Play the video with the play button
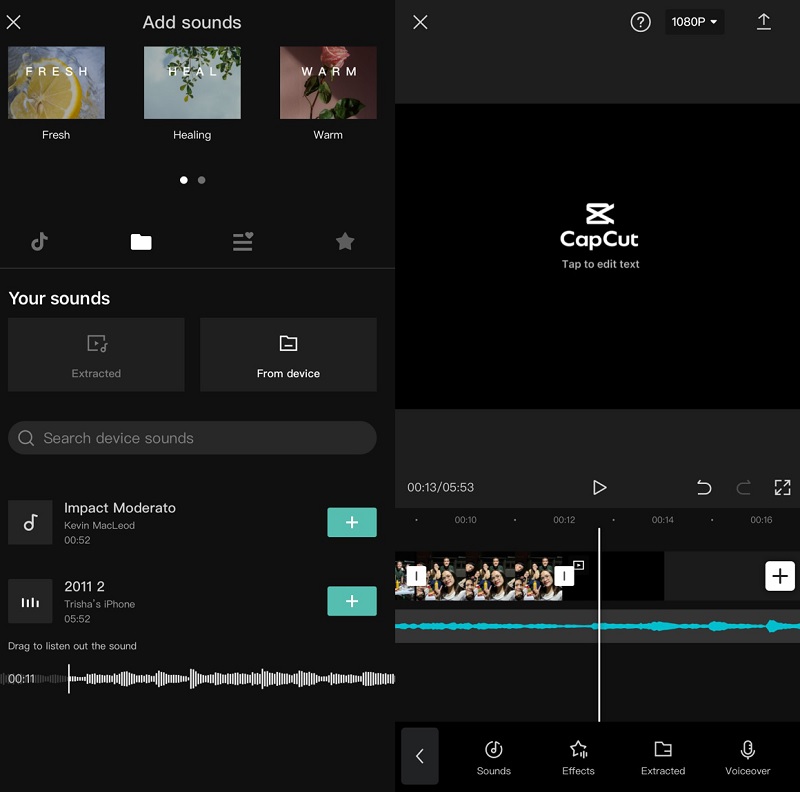Viewport: 800px width, 792px height. [599, 487]
